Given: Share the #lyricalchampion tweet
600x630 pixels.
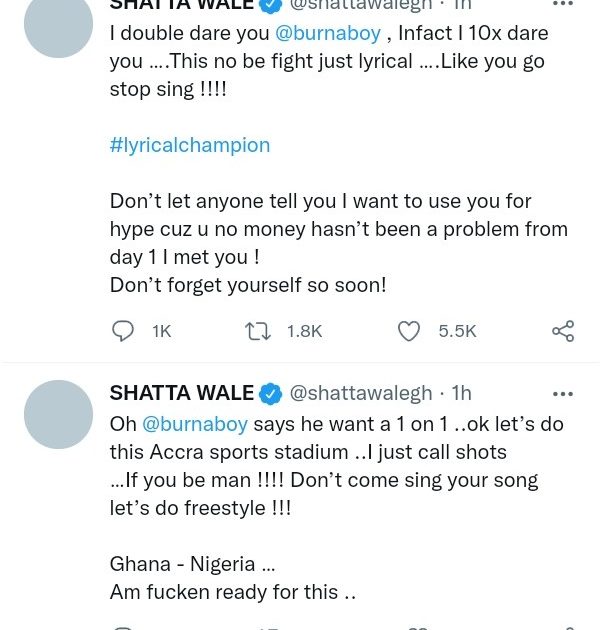Looking at the screenshot, I should coord(563,331).
